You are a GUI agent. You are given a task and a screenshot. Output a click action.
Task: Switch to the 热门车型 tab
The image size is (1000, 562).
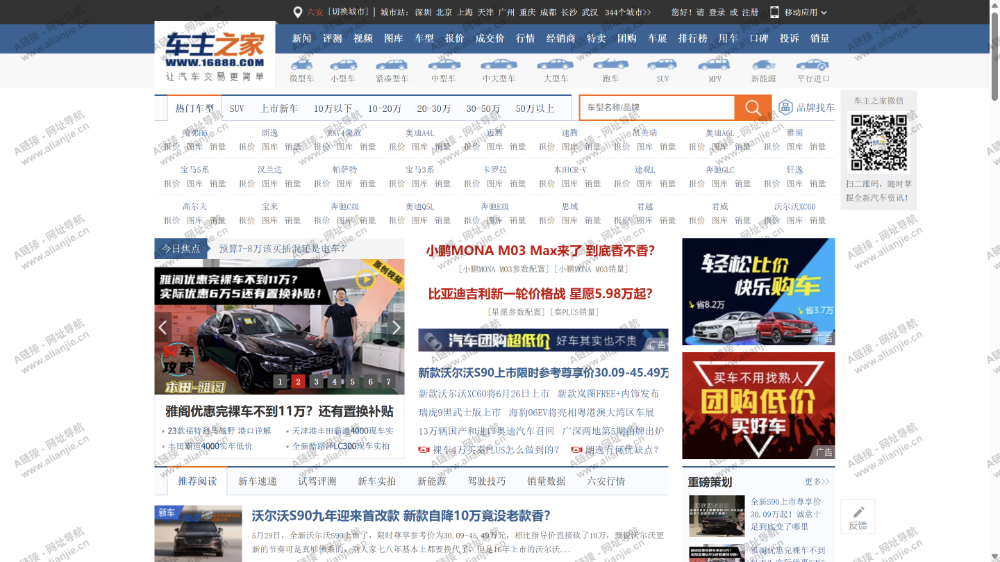tap(195, 108)
